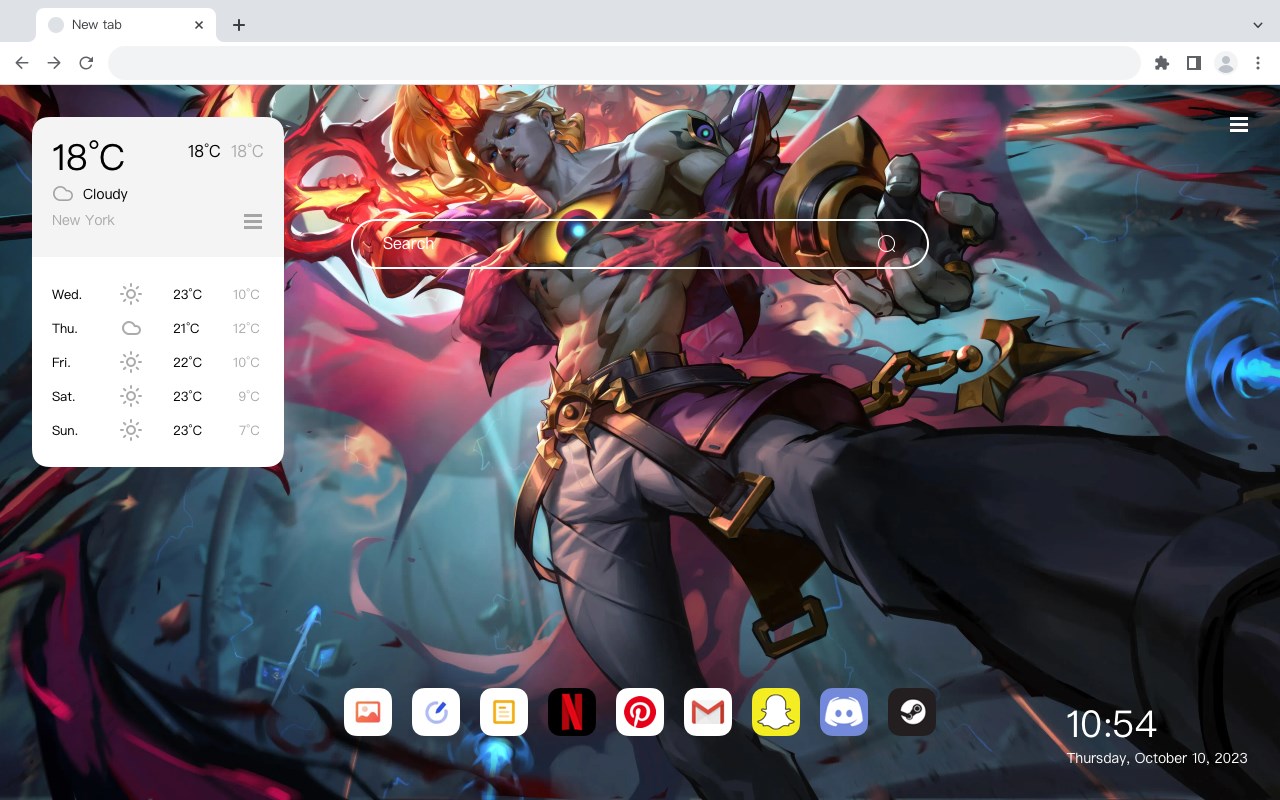Go forward in browser history
Viewport: 1280px width, 800px height.
54,63
